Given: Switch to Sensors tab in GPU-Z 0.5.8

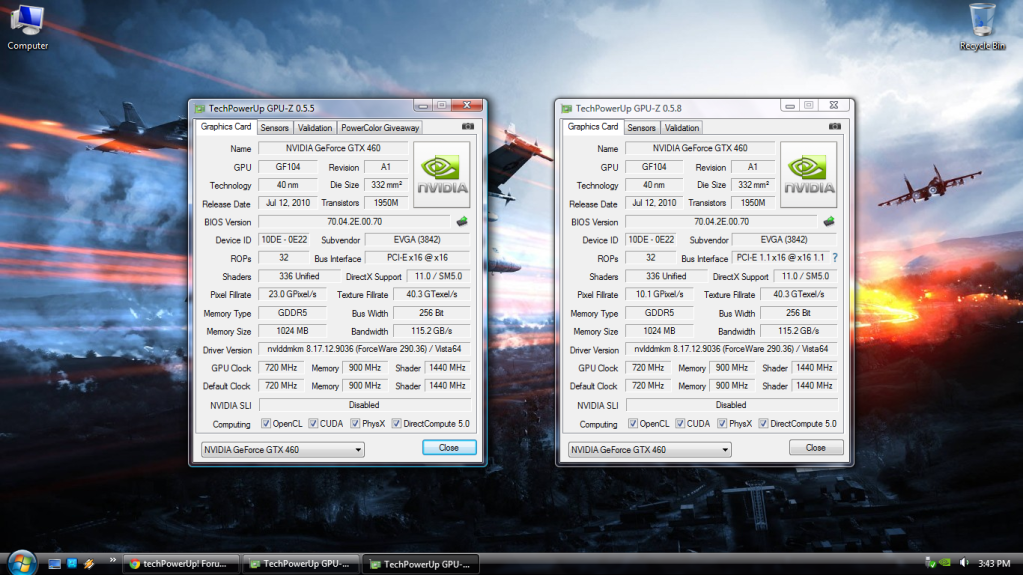Looking at the screenshot, I should click(x=641, y=128).
